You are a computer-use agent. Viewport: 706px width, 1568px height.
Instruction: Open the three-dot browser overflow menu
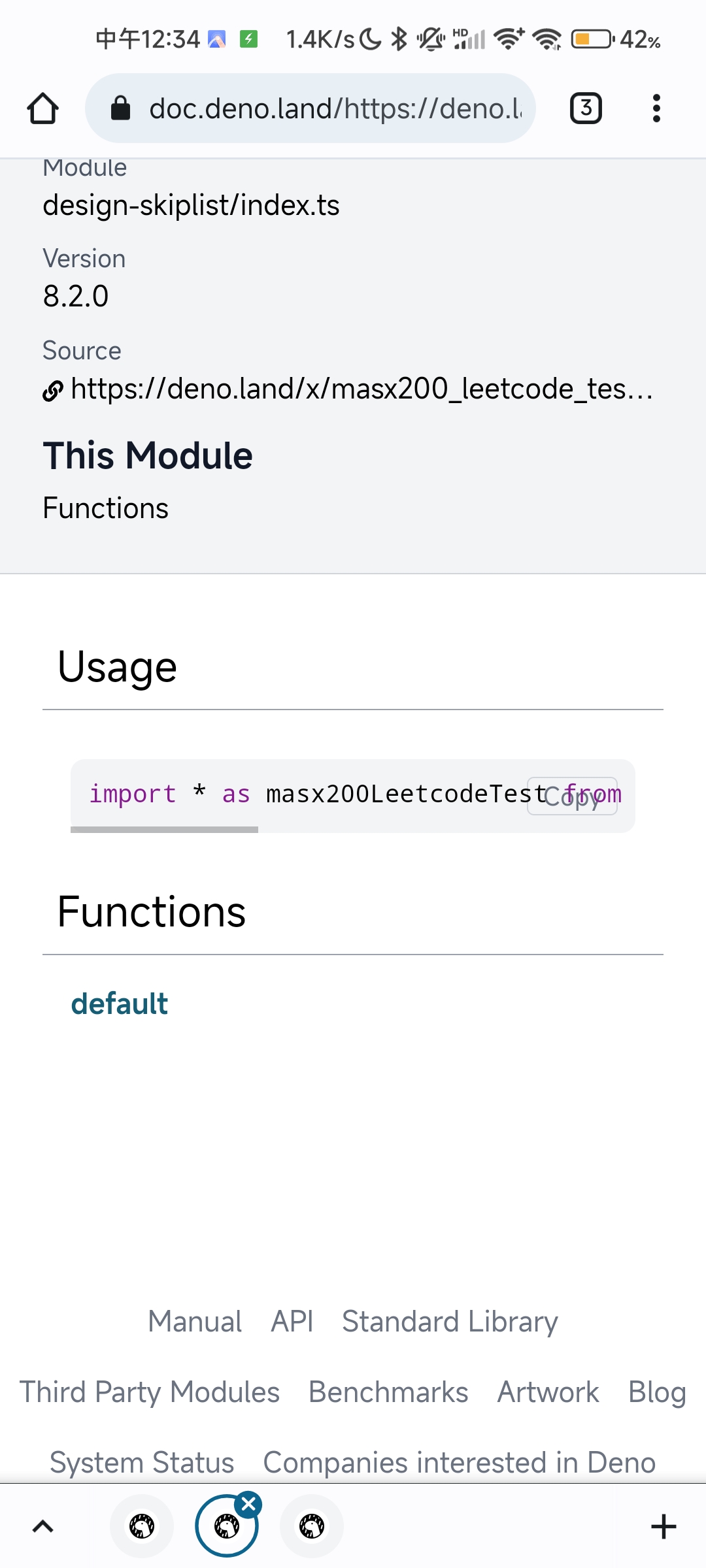point(656,108)
